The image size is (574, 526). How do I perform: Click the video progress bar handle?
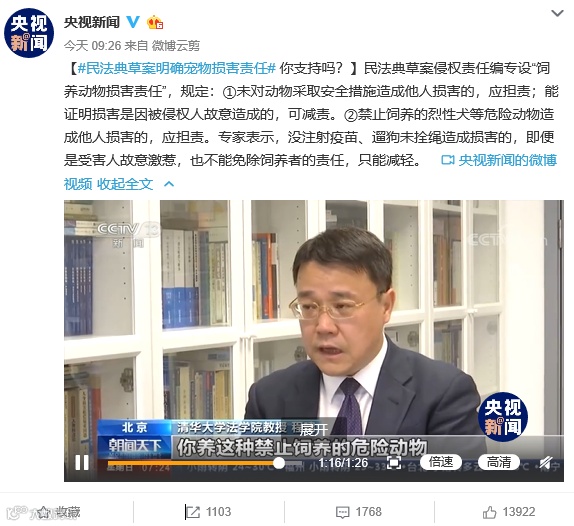coord(279,463)
